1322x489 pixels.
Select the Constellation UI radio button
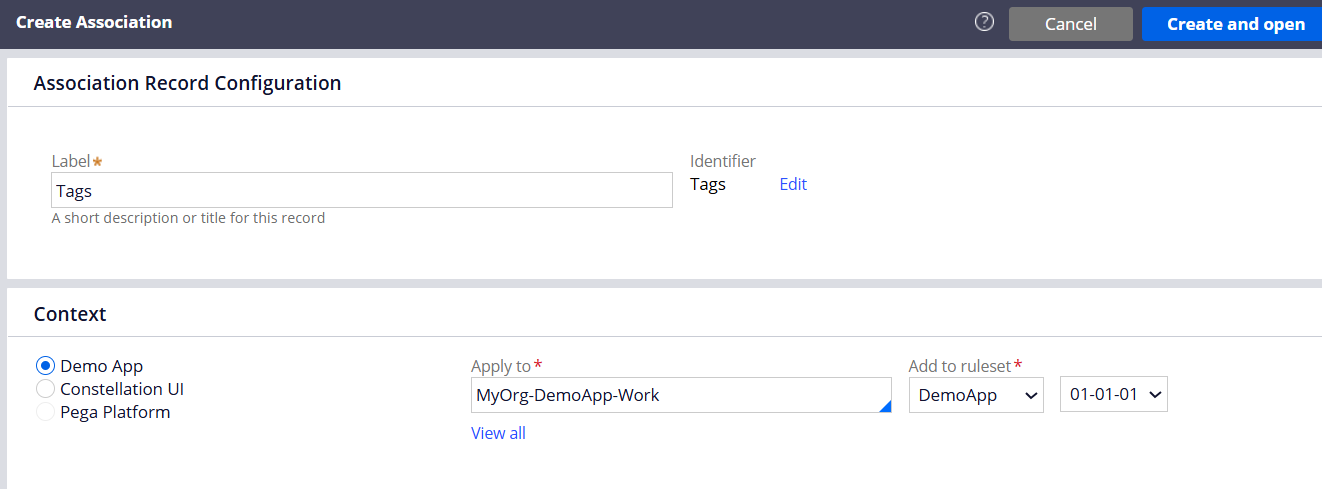click(45, 389)
